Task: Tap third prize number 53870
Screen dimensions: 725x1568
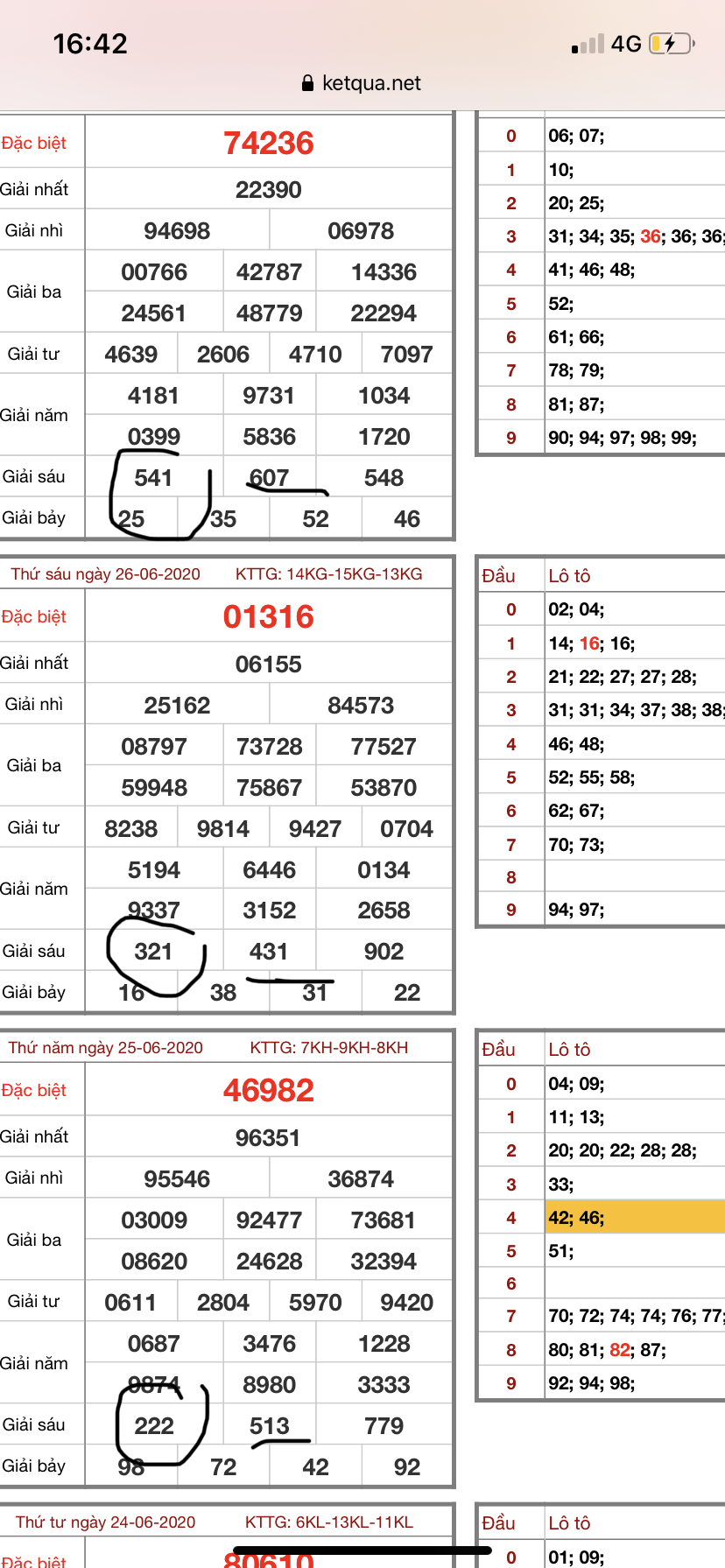Action: 384,788
